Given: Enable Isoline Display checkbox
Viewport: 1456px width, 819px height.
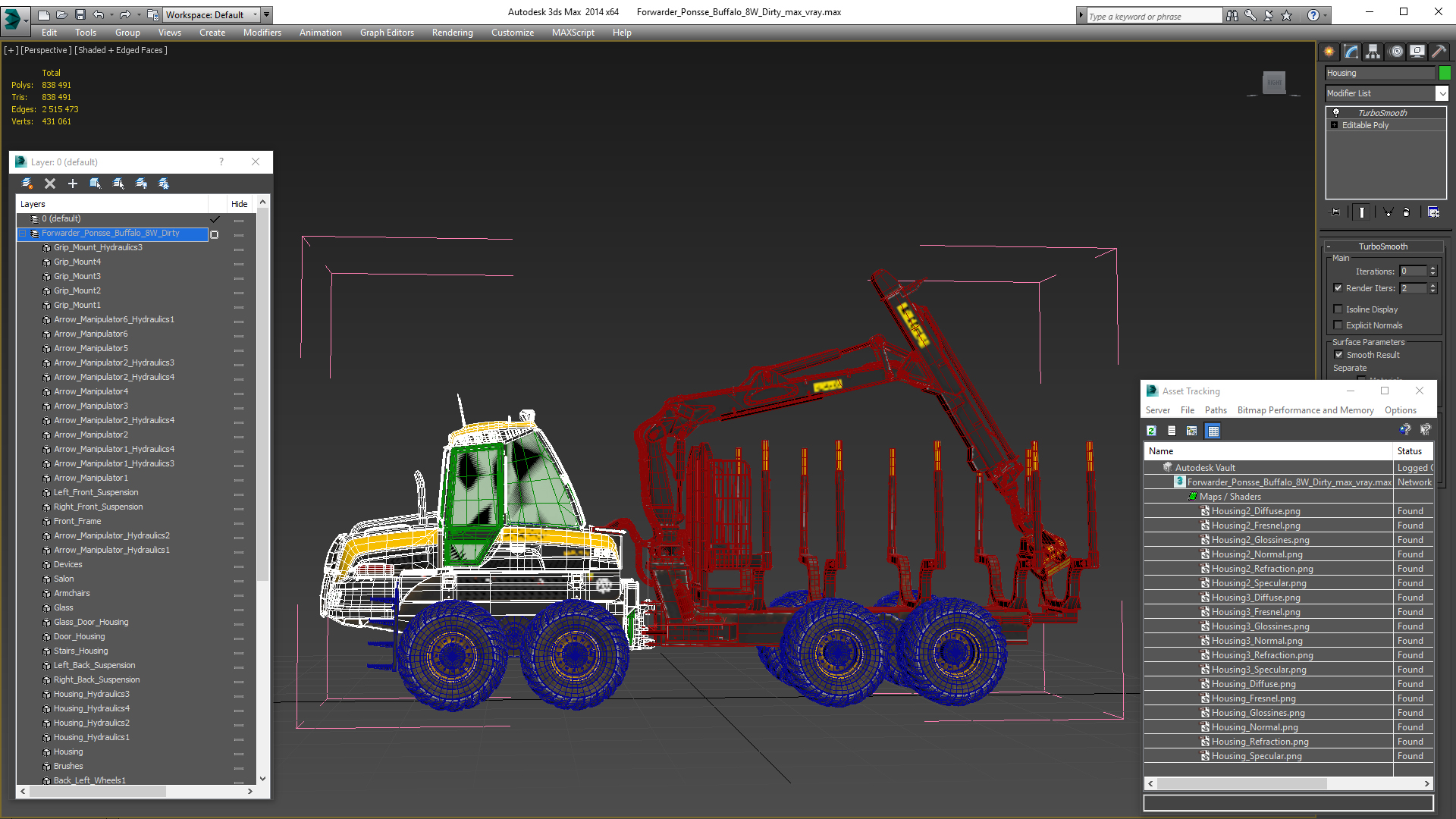Looking at the screenshot, I should pyautogui.click(x=1338, y=309).
